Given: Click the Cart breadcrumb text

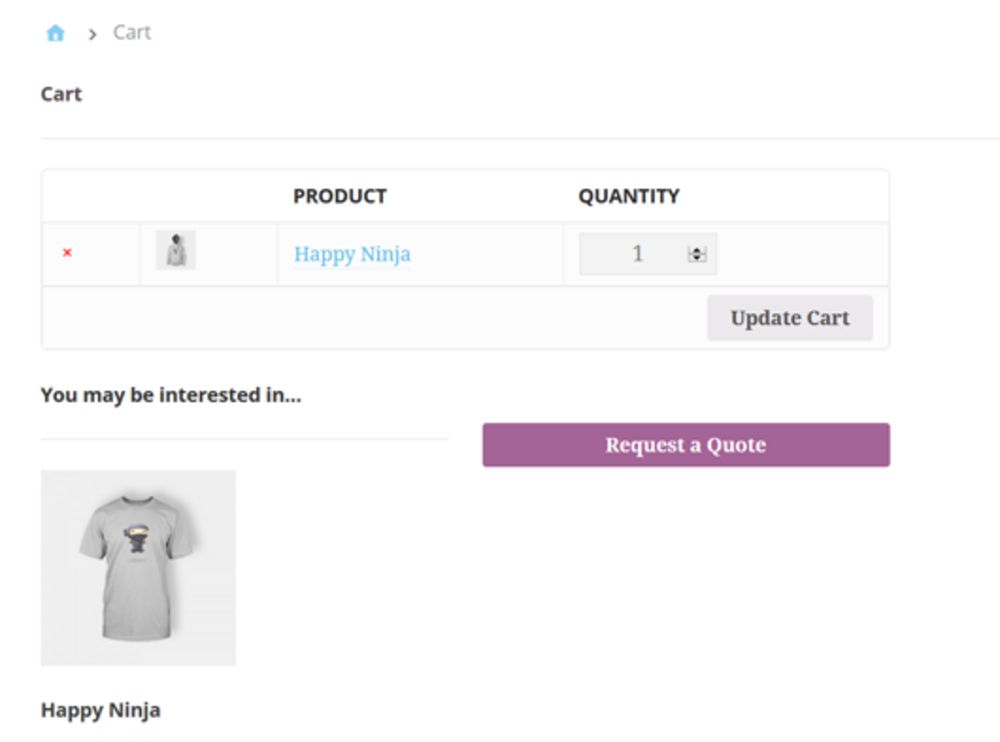Looking at the screenshot, I should (132, 32).
